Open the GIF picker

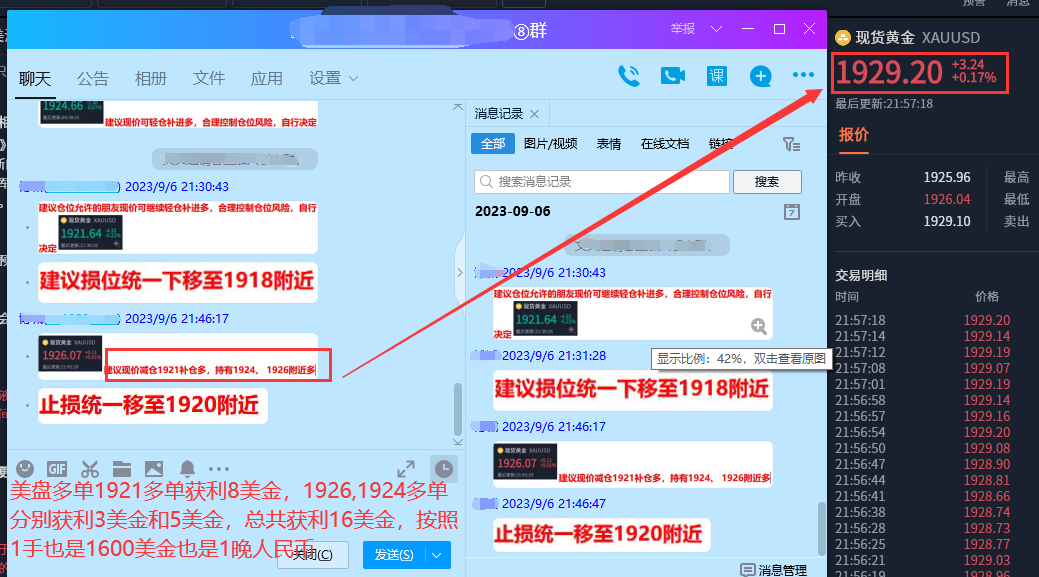57,469
